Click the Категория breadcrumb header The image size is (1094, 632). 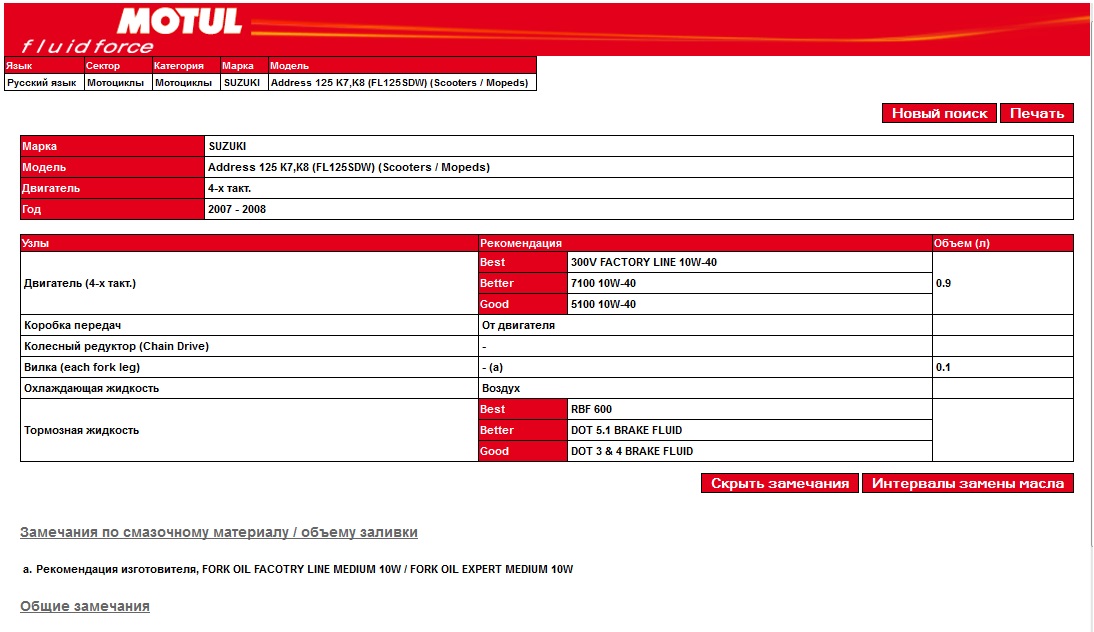click(185, 66)
